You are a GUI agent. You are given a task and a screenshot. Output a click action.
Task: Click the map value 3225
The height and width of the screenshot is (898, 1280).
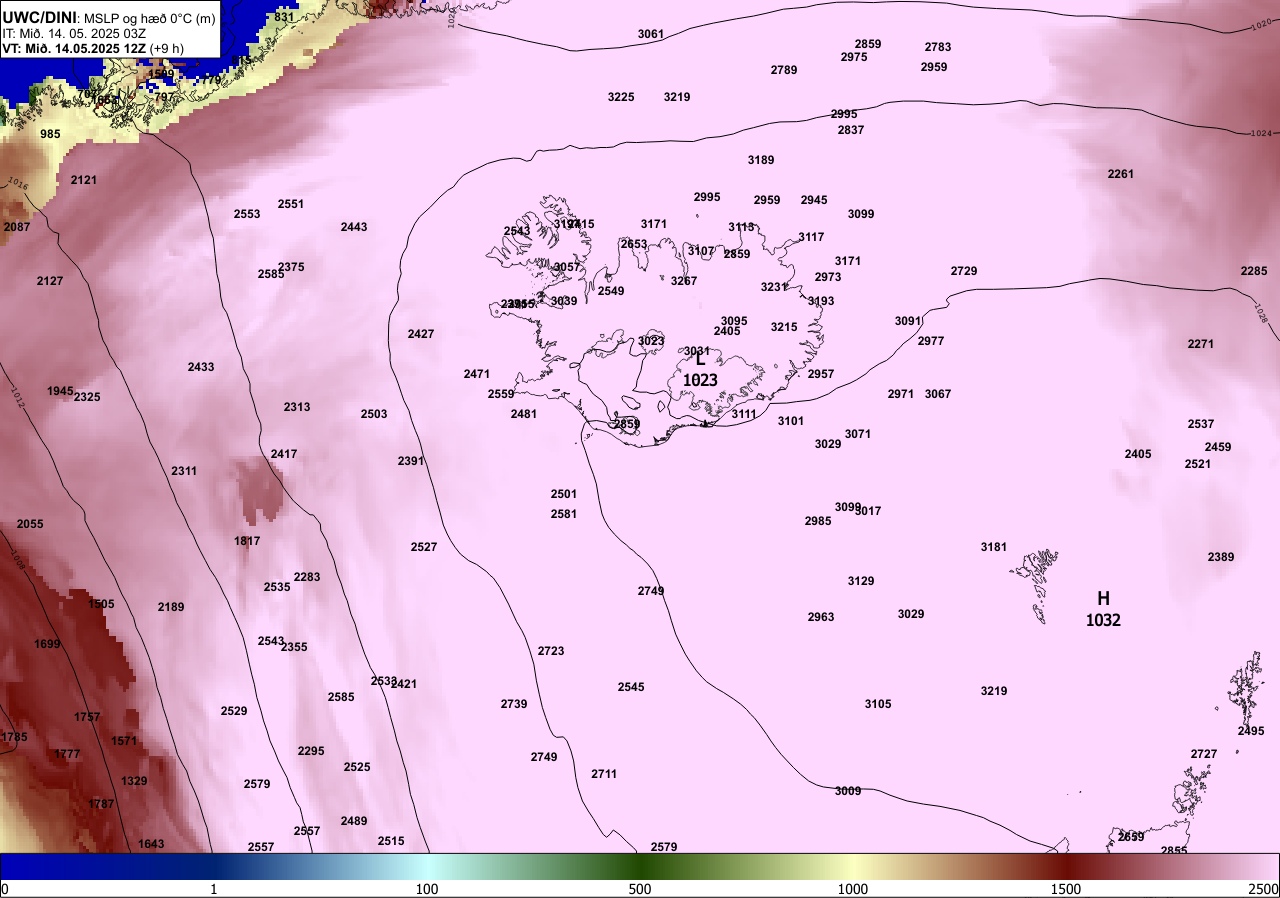tap(621, 97)
